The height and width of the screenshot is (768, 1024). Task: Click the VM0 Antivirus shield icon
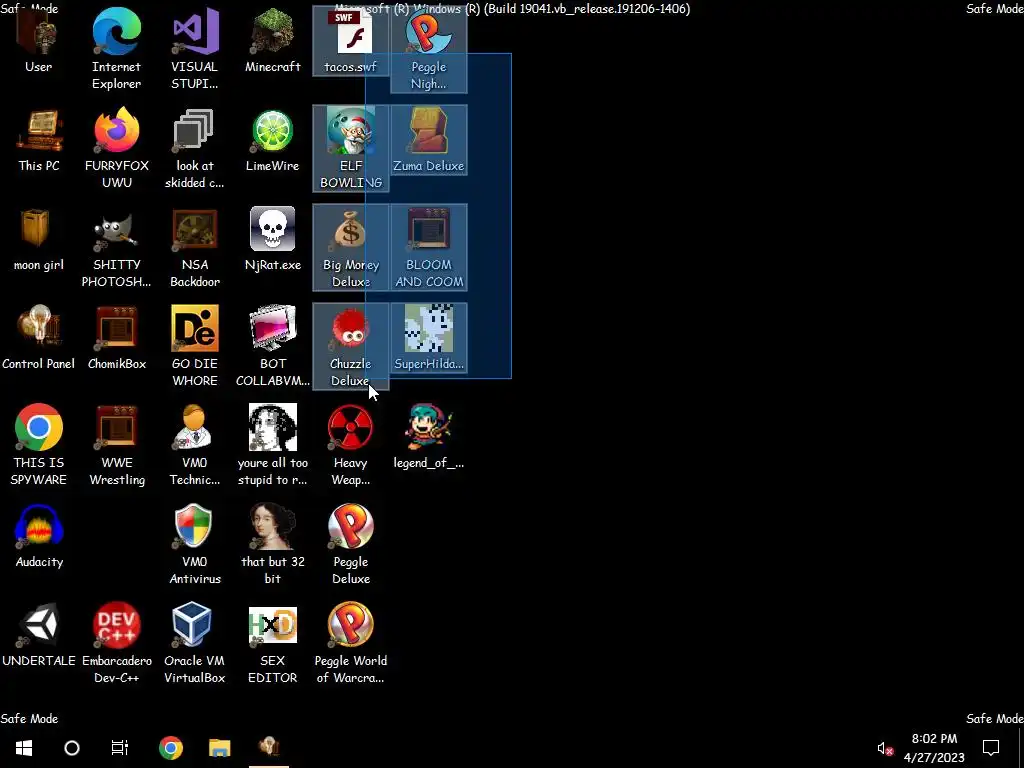coord(195,544)
